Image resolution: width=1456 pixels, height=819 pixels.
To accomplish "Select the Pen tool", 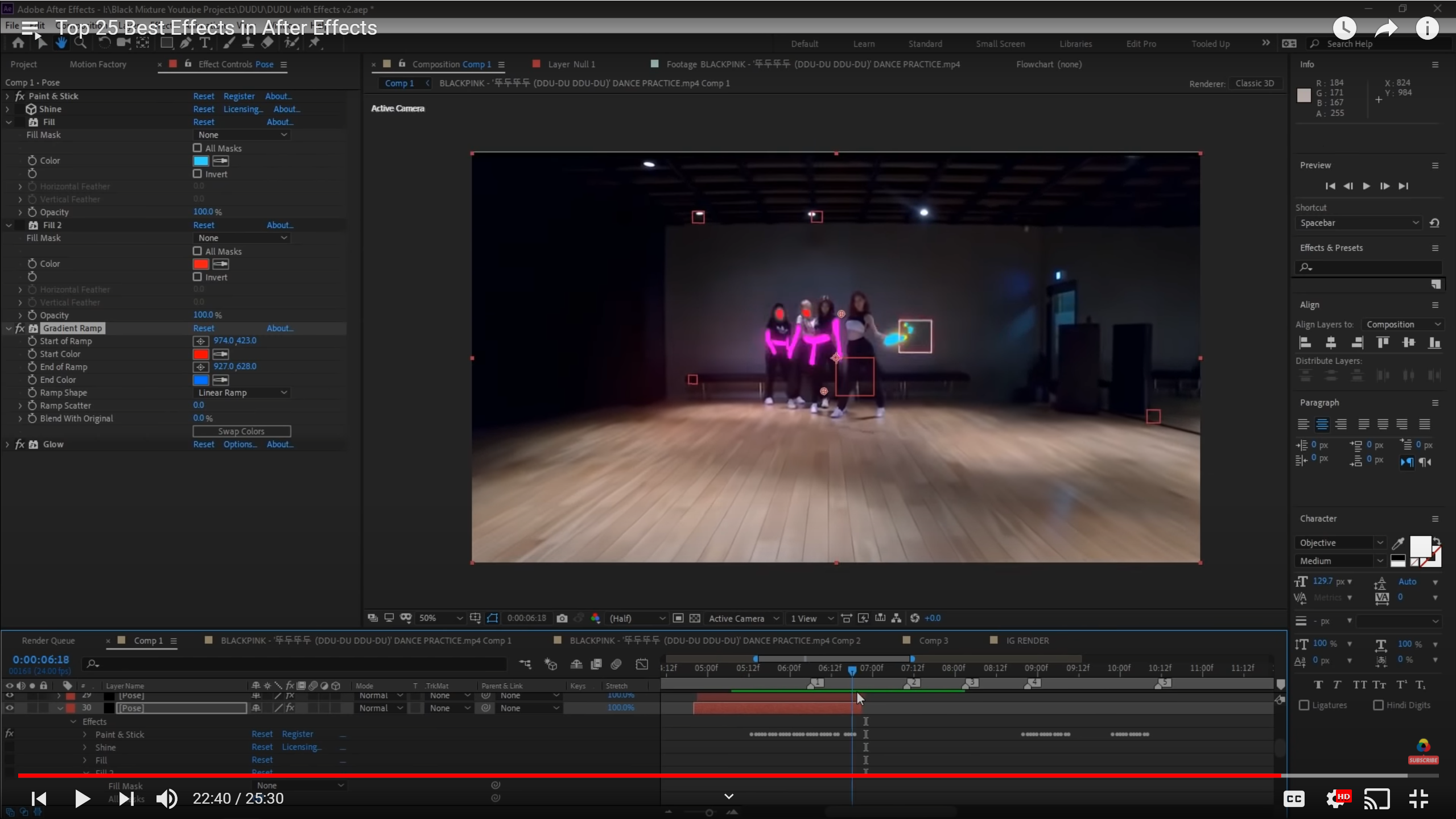I will (x=185, y=43).
